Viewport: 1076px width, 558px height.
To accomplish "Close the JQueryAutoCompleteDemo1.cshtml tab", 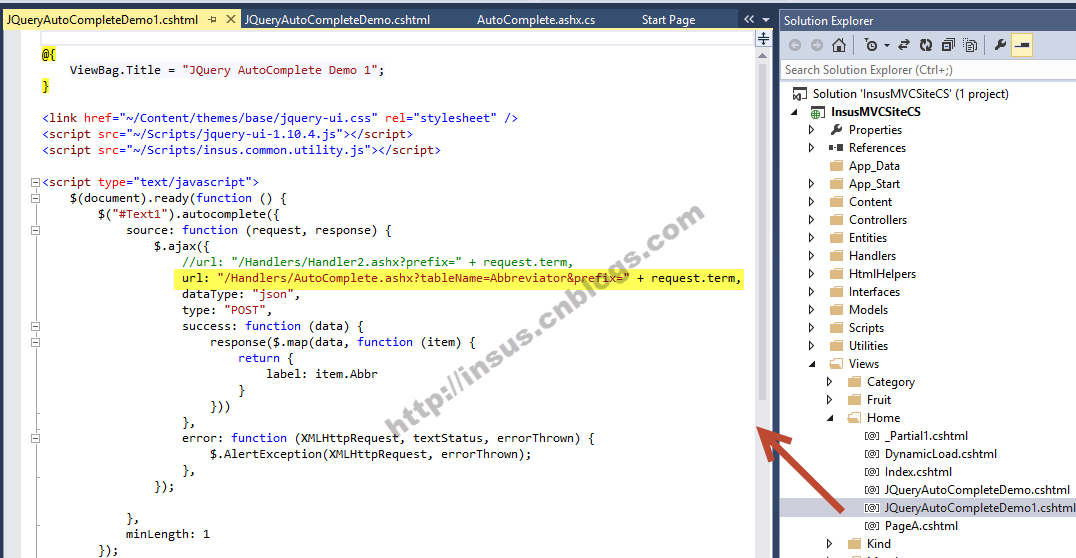I will (231, 19).
